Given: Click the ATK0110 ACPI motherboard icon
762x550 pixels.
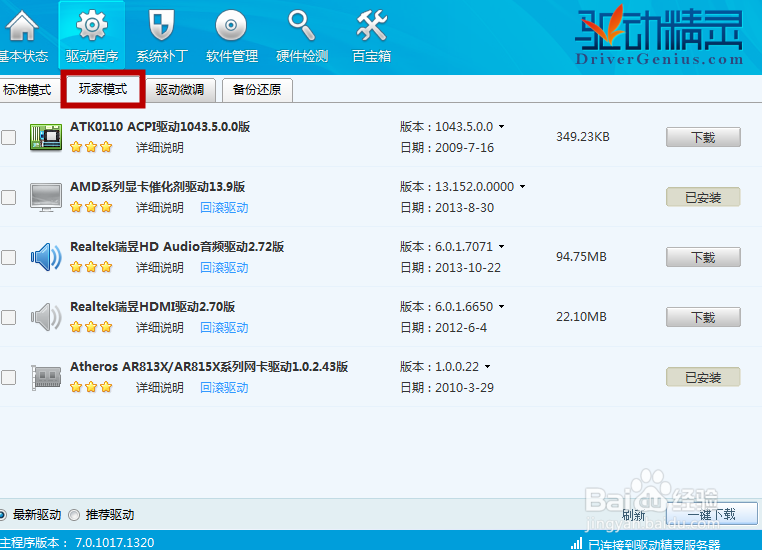Looking at the screenshot, I should 46,137.
